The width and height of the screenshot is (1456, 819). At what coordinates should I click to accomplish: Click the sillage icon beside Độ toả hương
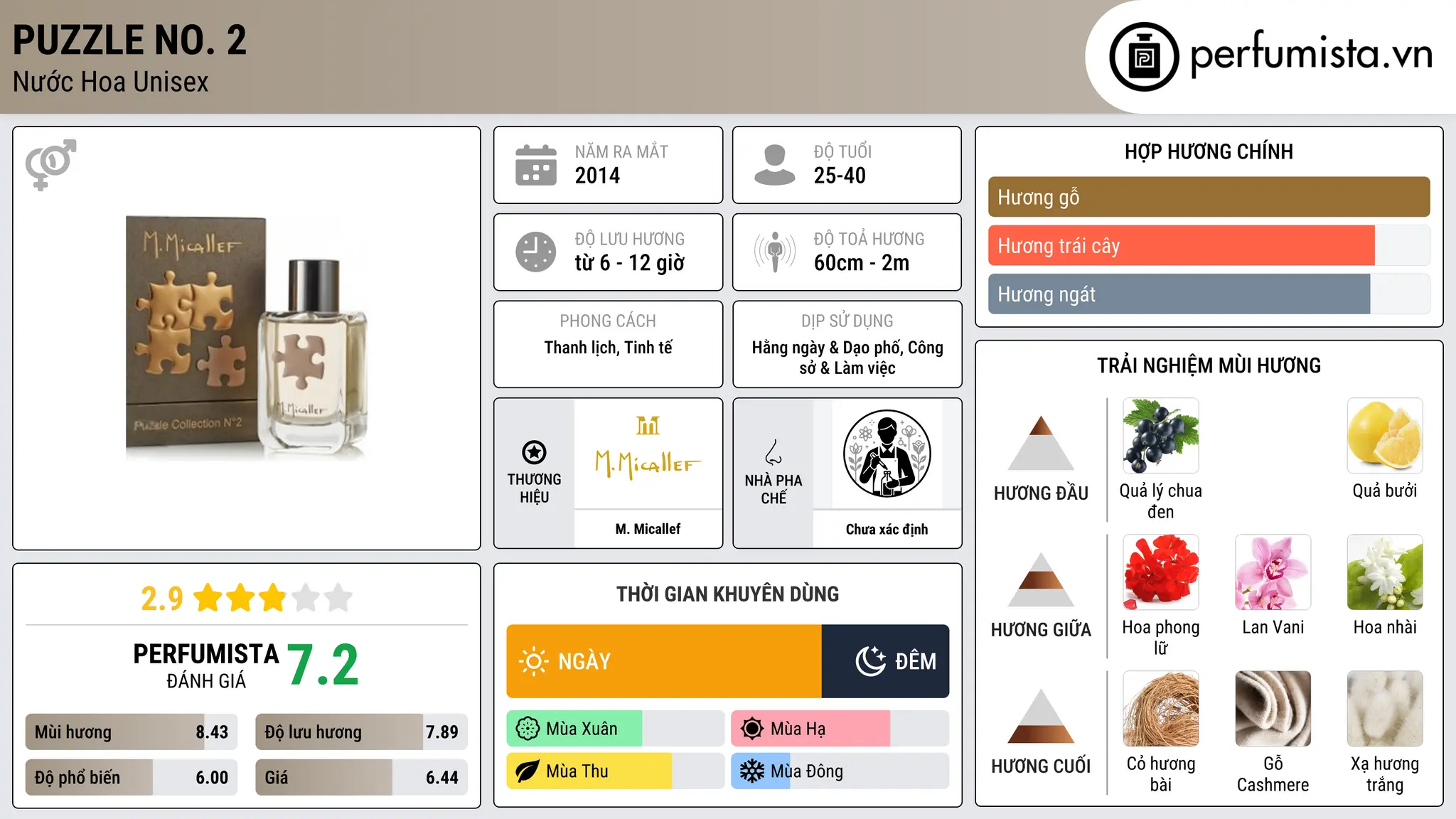point(775,252)
